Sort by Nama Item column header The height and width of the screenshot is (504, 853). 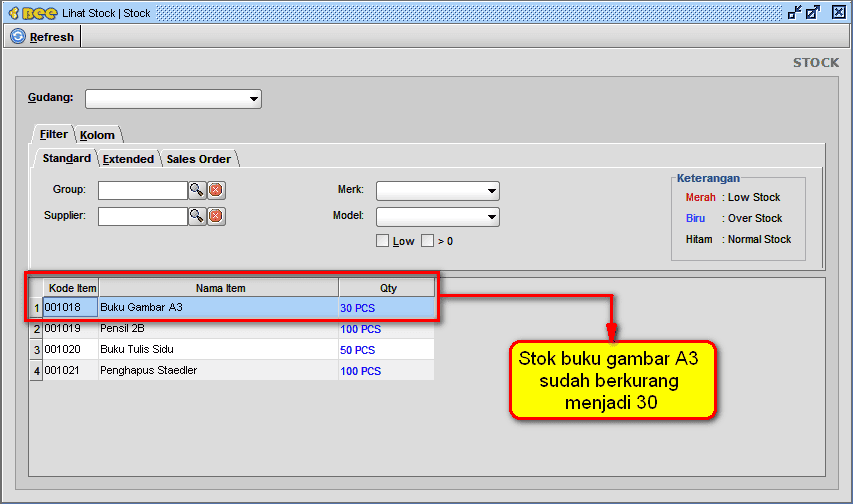219,288
